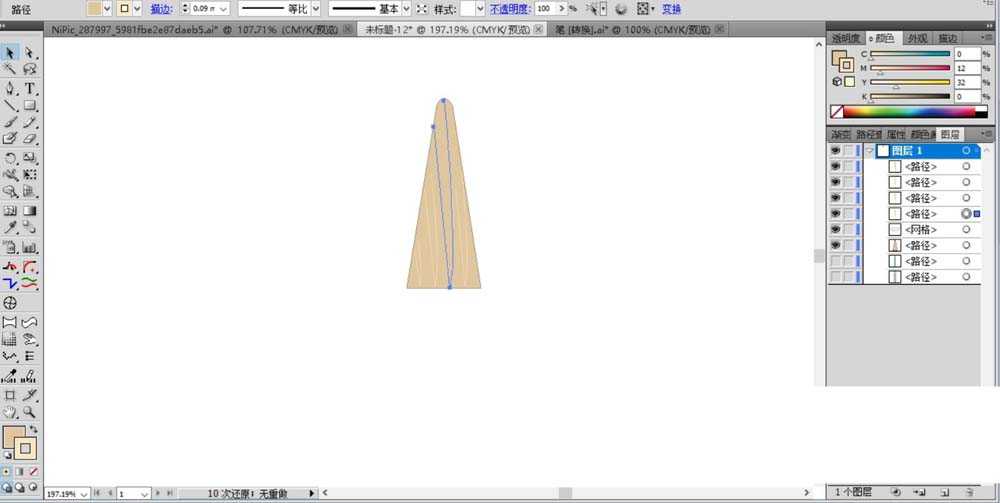Click the None (red slash) button in toolbox
Image resolution: width=1000 pixels, height=503 pixels.
(33, 471)
